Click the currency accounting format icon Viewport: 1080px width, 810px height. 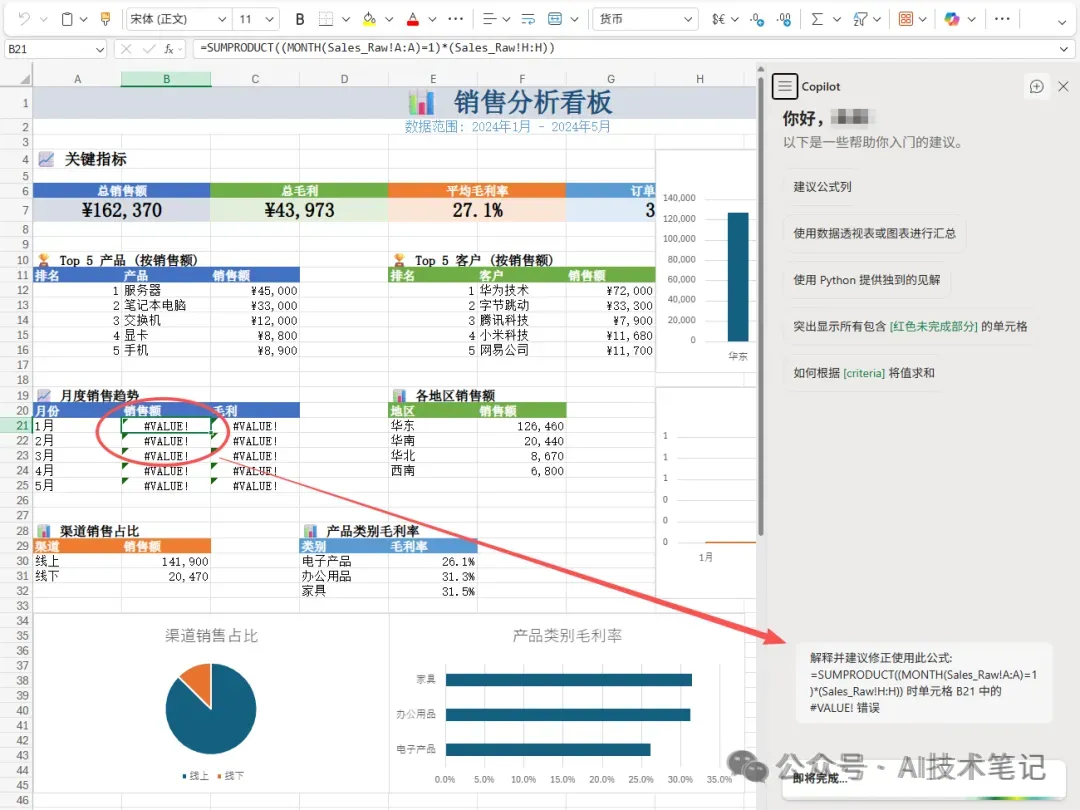click(x=718, y=19)
